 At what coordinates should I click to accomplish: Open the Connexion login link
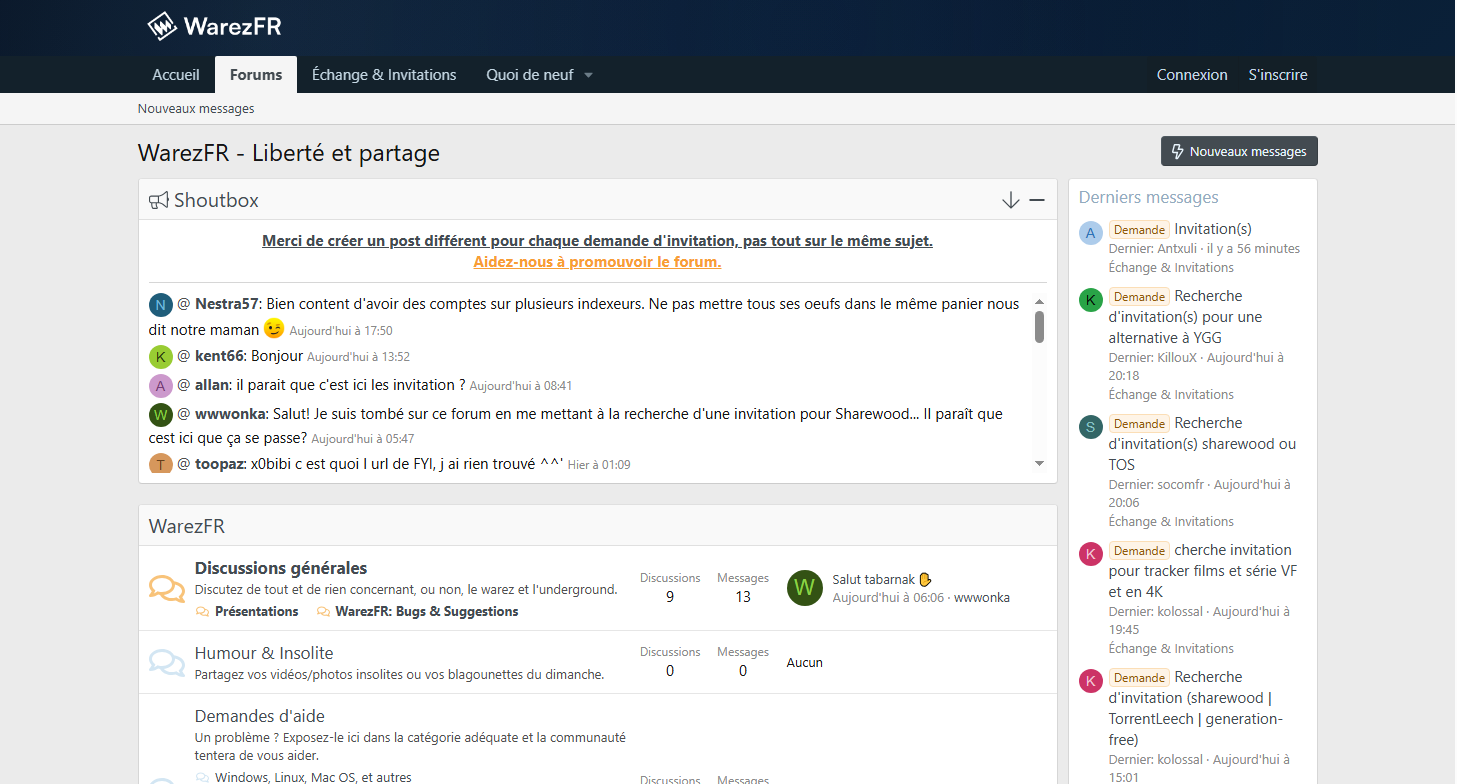[x=1192, y=75]
